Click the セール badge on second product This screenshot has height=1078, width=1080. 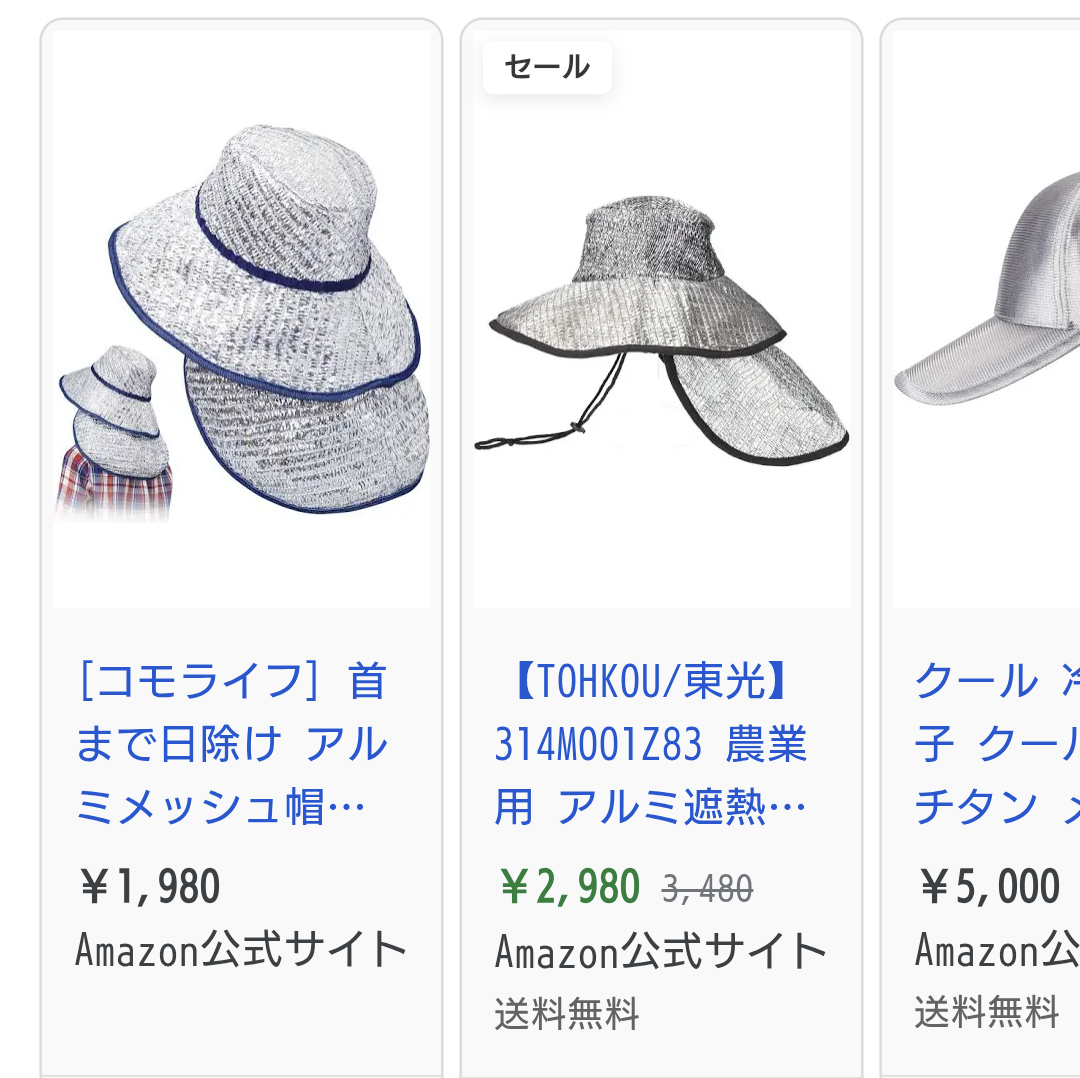tap(548, 68)
